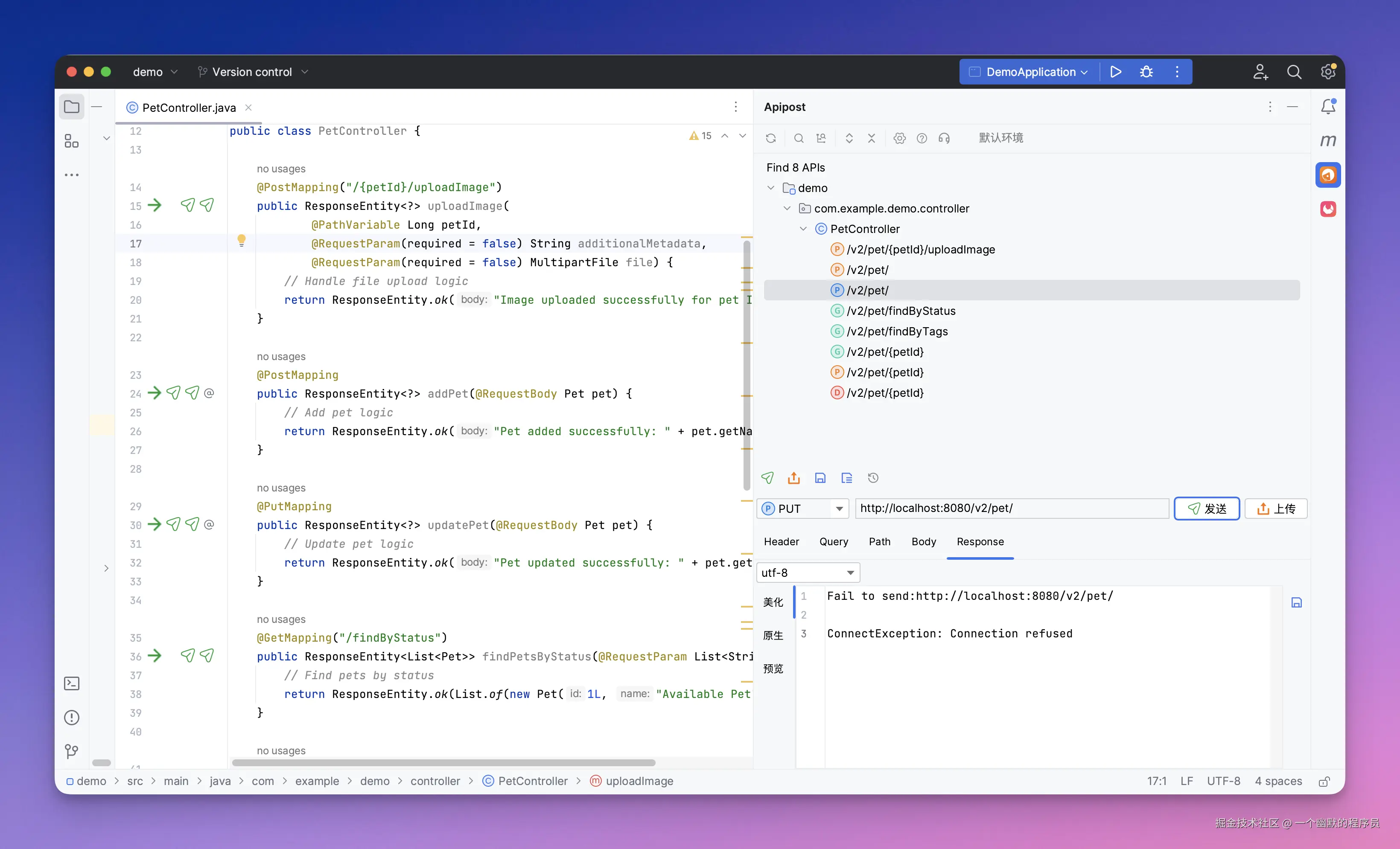Click the refresh icon in Apipost toolbar
This screenshot has height=849, width=1400.
pyautogui.click(x=770, y=138)
